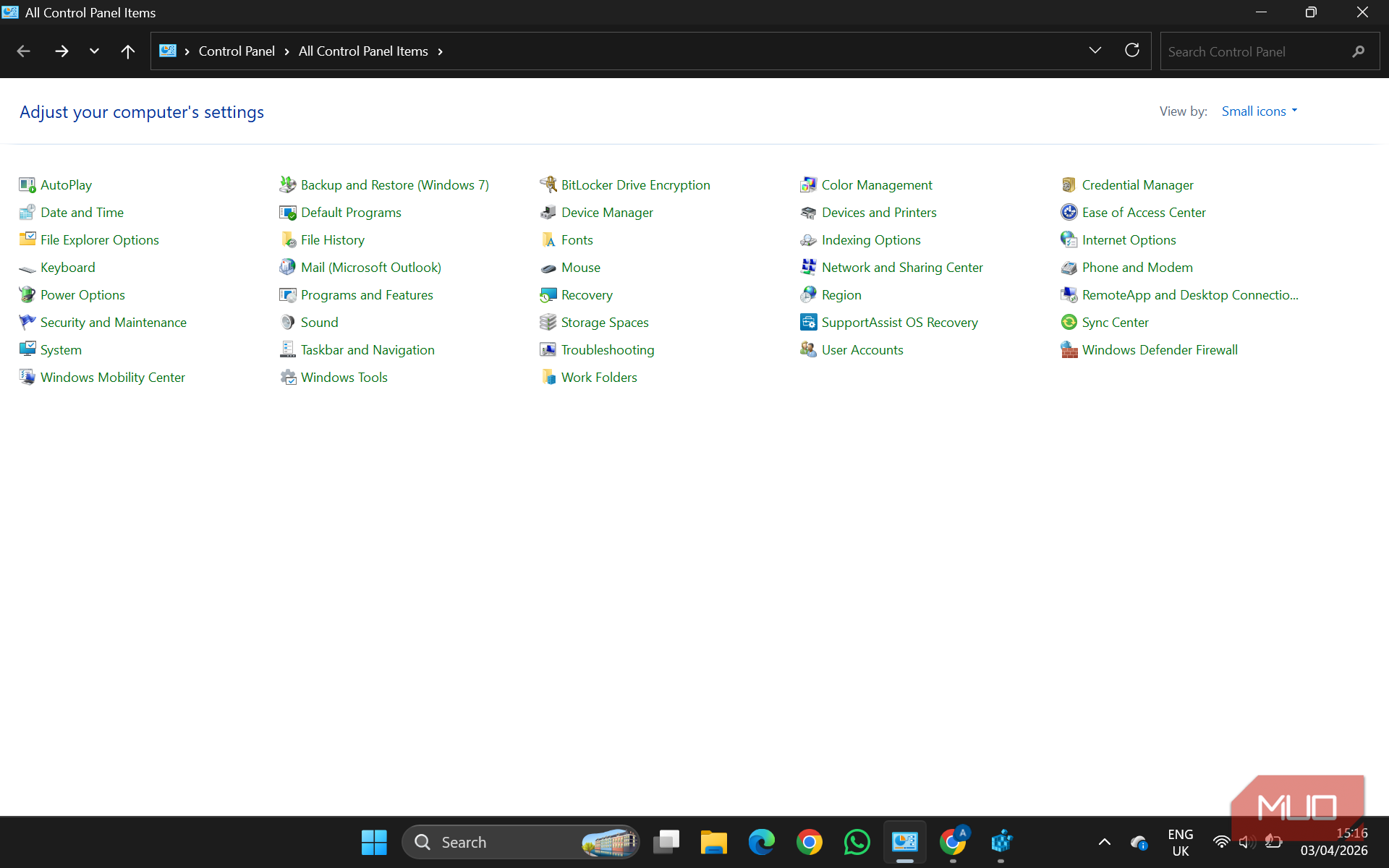Image resolution: width=1389 pixels, height=868 pixels.
Task: Refresh the Control Panel view
Action: (1132, 51)
